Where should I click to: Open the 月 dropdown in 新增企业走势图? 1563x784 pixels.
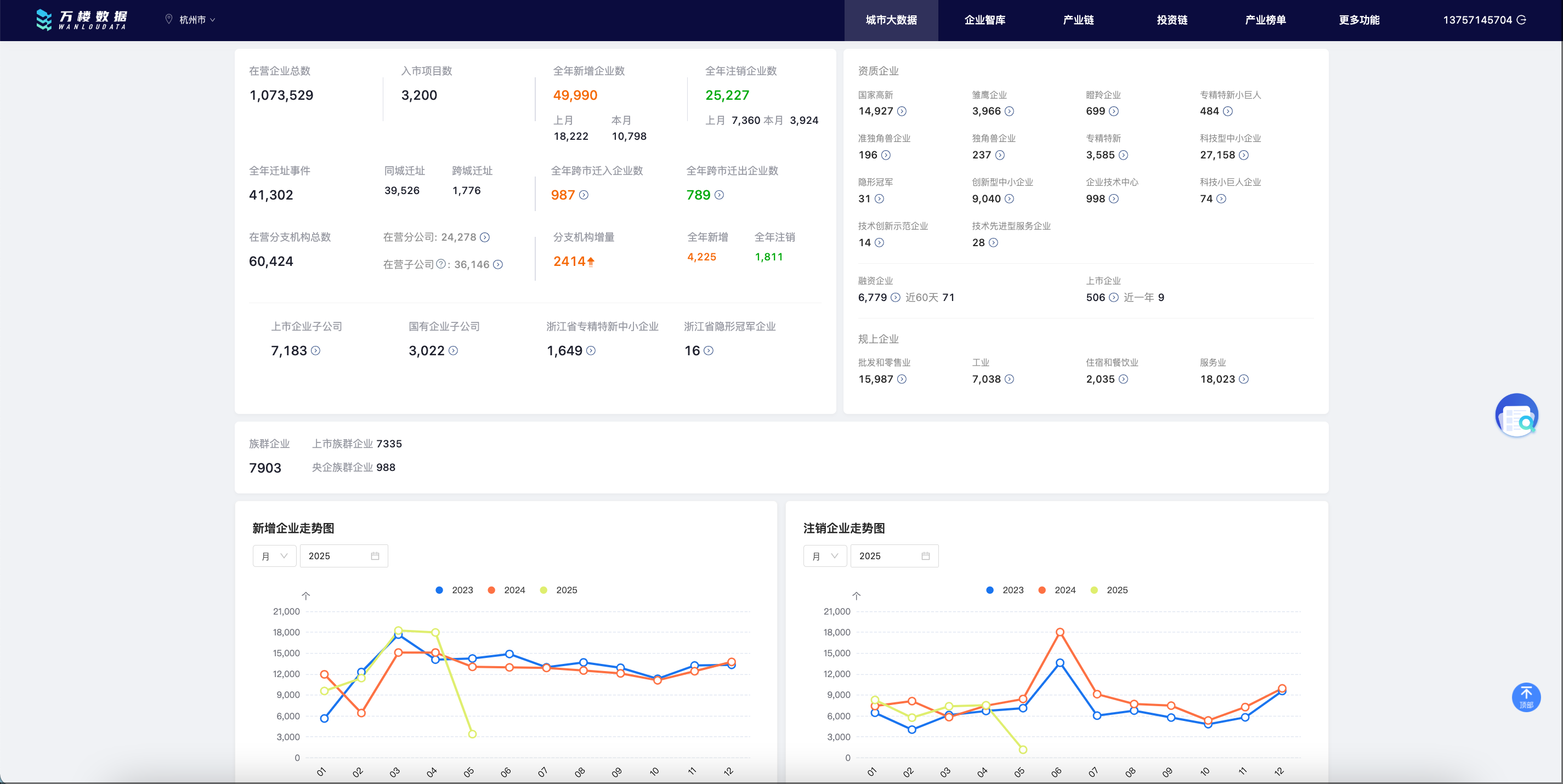(274, 556)
